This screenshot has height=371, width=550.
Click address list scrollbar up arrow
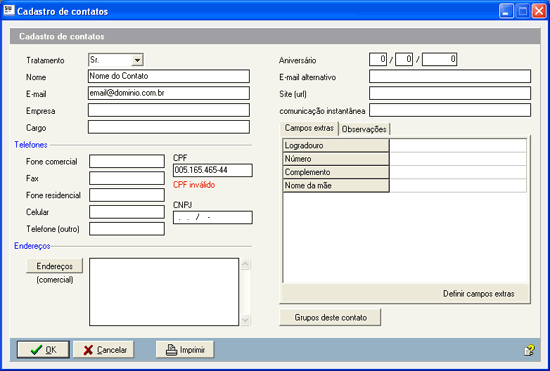[x=246, y=264]
